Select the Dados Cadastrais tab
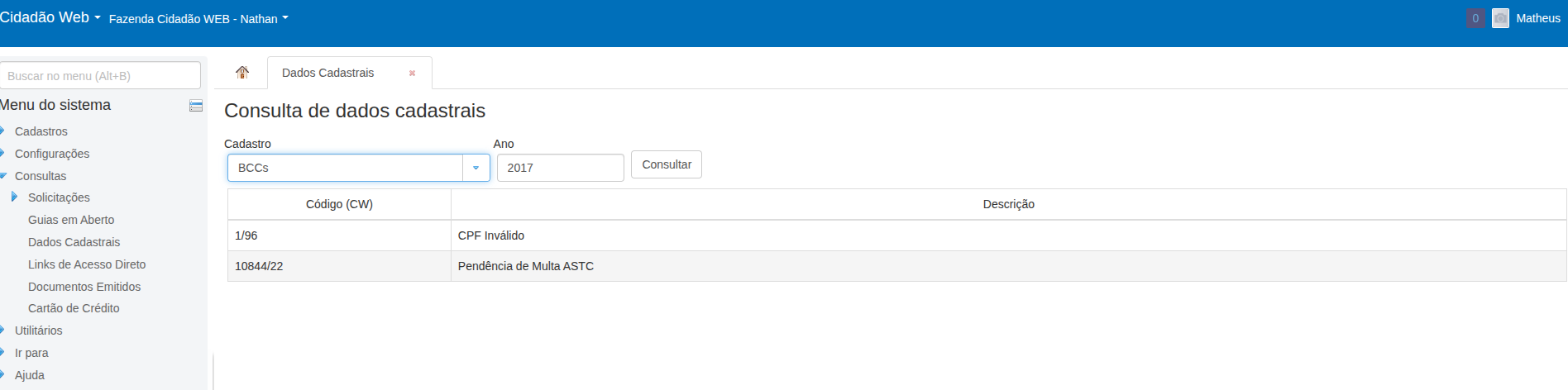Image resolution: width=1568 pixels, height=390 pixels. pyautogui.click(x=328, y=73)
